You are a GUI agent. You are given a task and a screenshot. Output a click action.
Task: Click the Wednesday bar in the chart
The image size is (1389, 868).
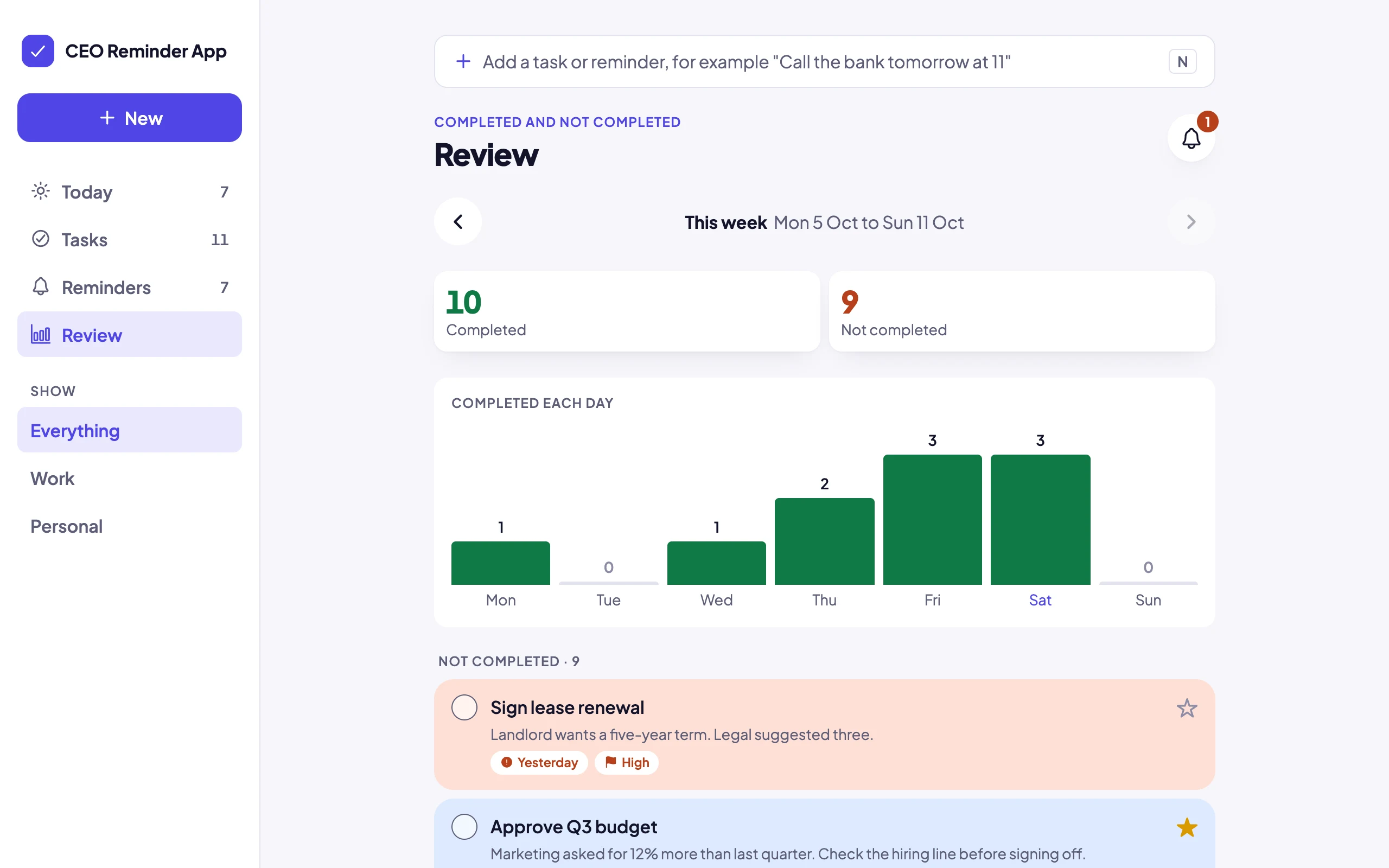pyautogui.click(x=716, y=563)
